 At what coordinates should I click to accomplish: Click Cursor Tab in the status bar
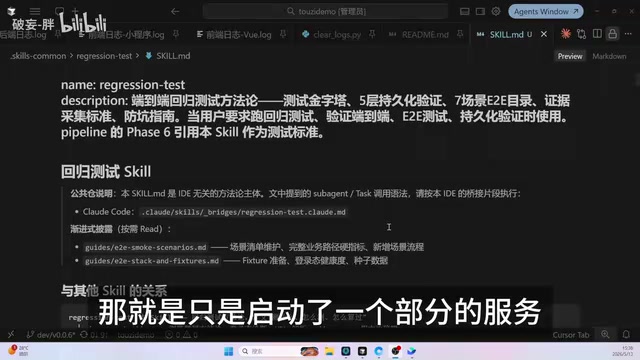point(571,335)
